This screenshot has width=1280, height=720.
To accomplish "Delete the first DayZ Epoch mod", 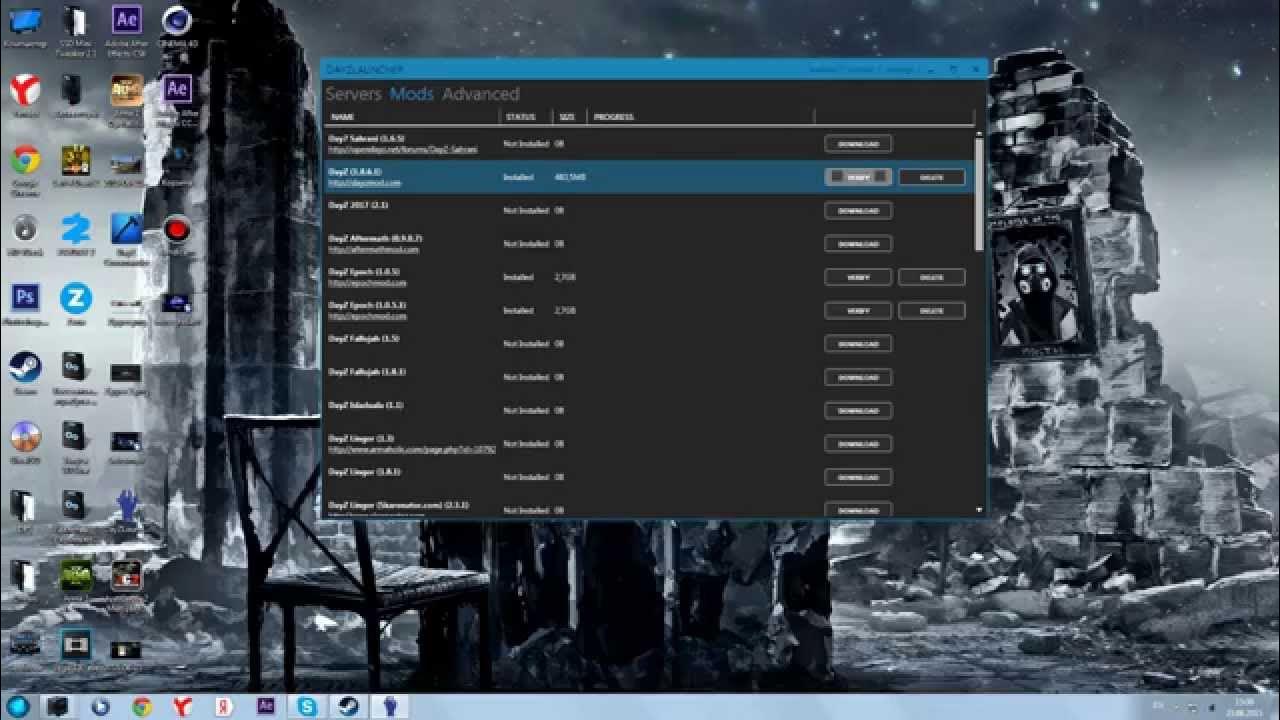I will 931,277.
